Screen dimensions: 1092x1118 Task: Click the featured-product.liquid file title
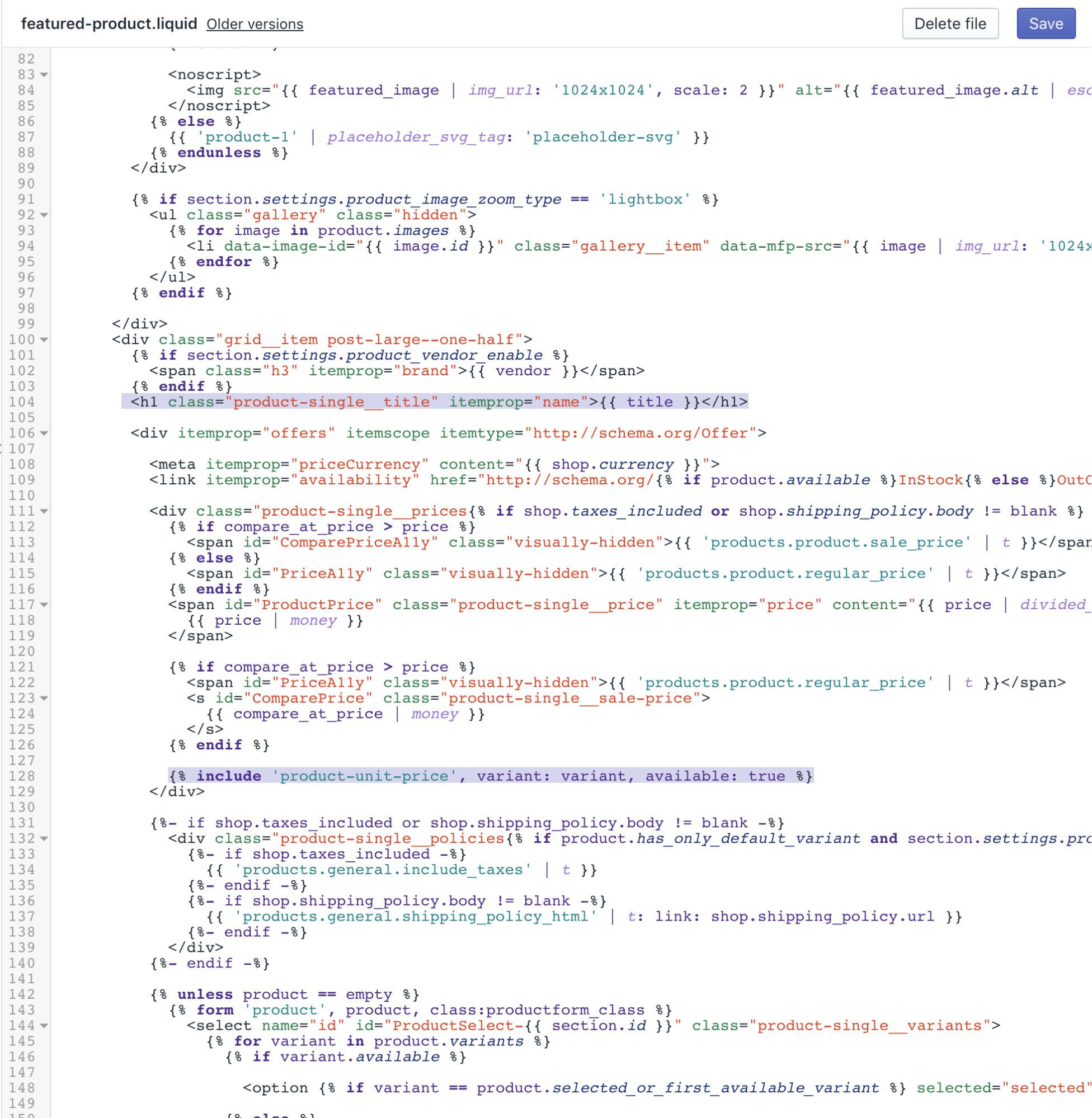coord(109,23)
